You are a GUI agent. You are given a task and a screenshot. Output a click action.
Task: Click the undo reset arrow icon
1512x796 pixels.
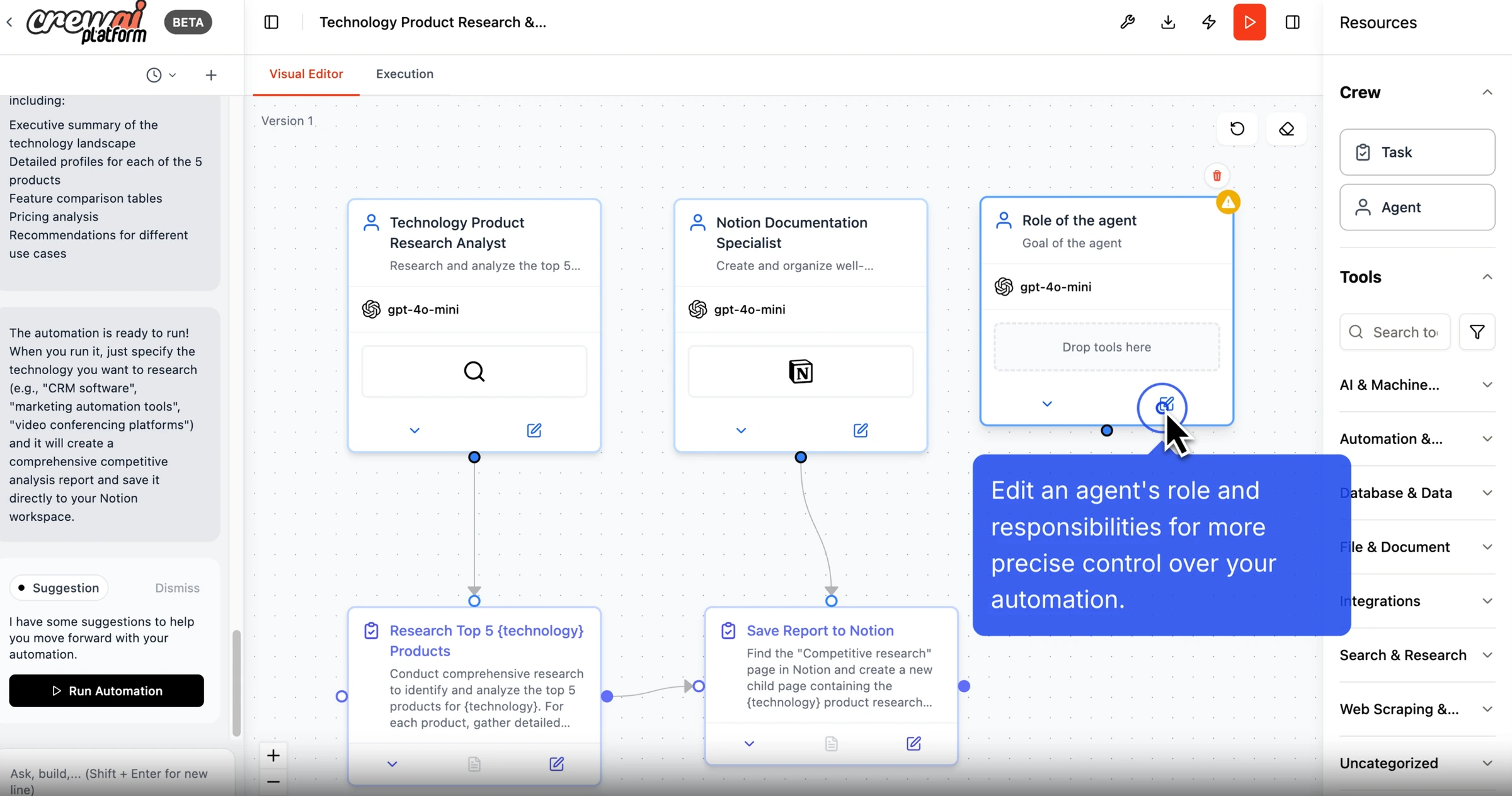tap(1237, 129)
